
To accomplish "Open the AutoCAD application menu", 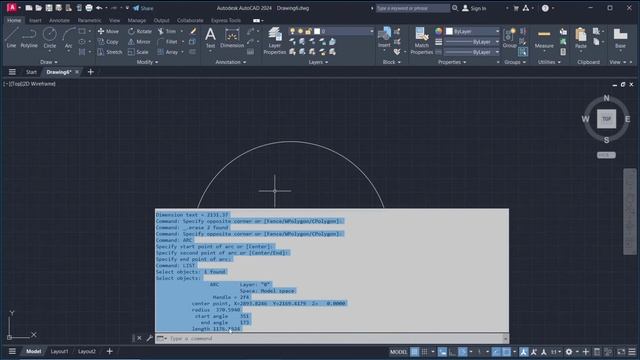I will [x=12, y=8].
